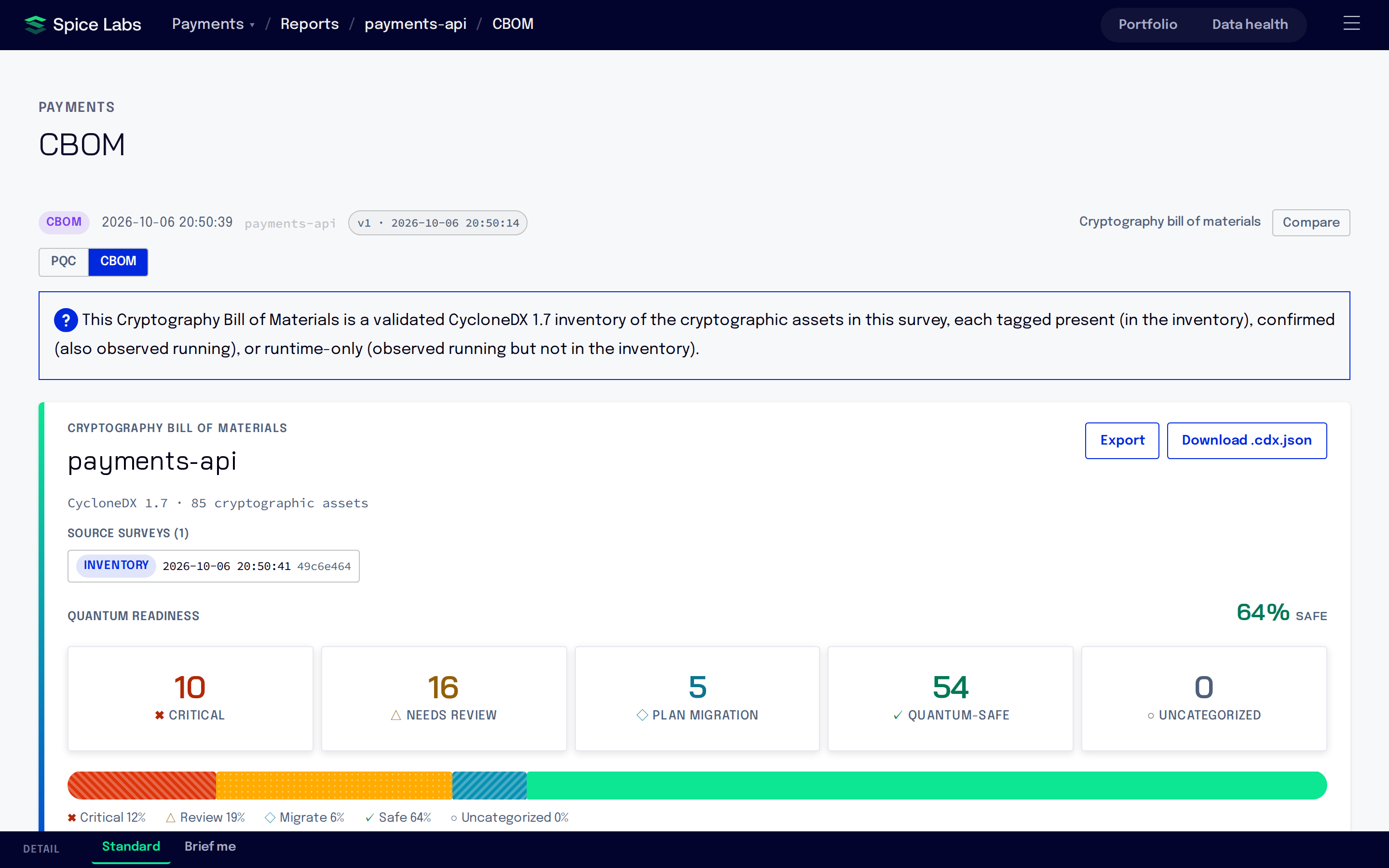Image resolution: width=1389 pixels, height=868 pixels.
Task: Click the blue question mark help icon
Action: point(66,320)
